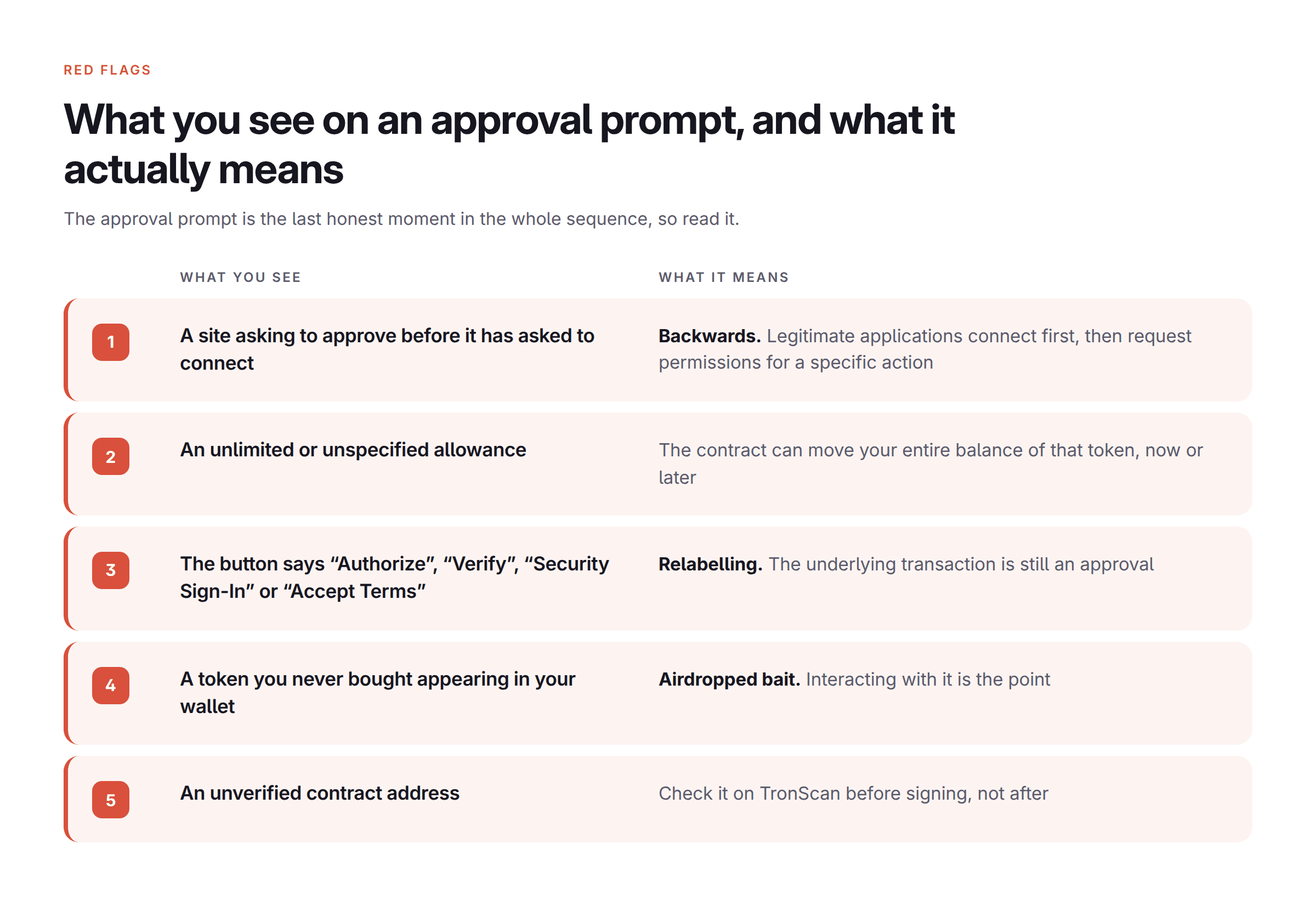
Task: Click the bold "Relabelling." explanation
Action: pyautogui.click(x=710, y=564)
